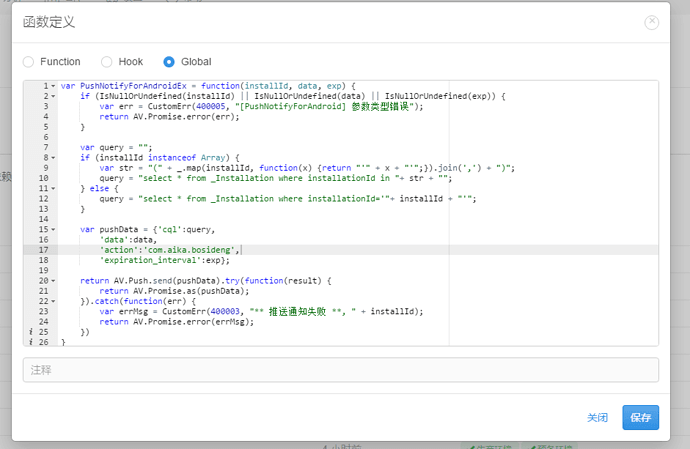Click 'return AV.Promise.error(err);' on line 4
The height and width of the screenshot is (449, 690).
[169, 117]
